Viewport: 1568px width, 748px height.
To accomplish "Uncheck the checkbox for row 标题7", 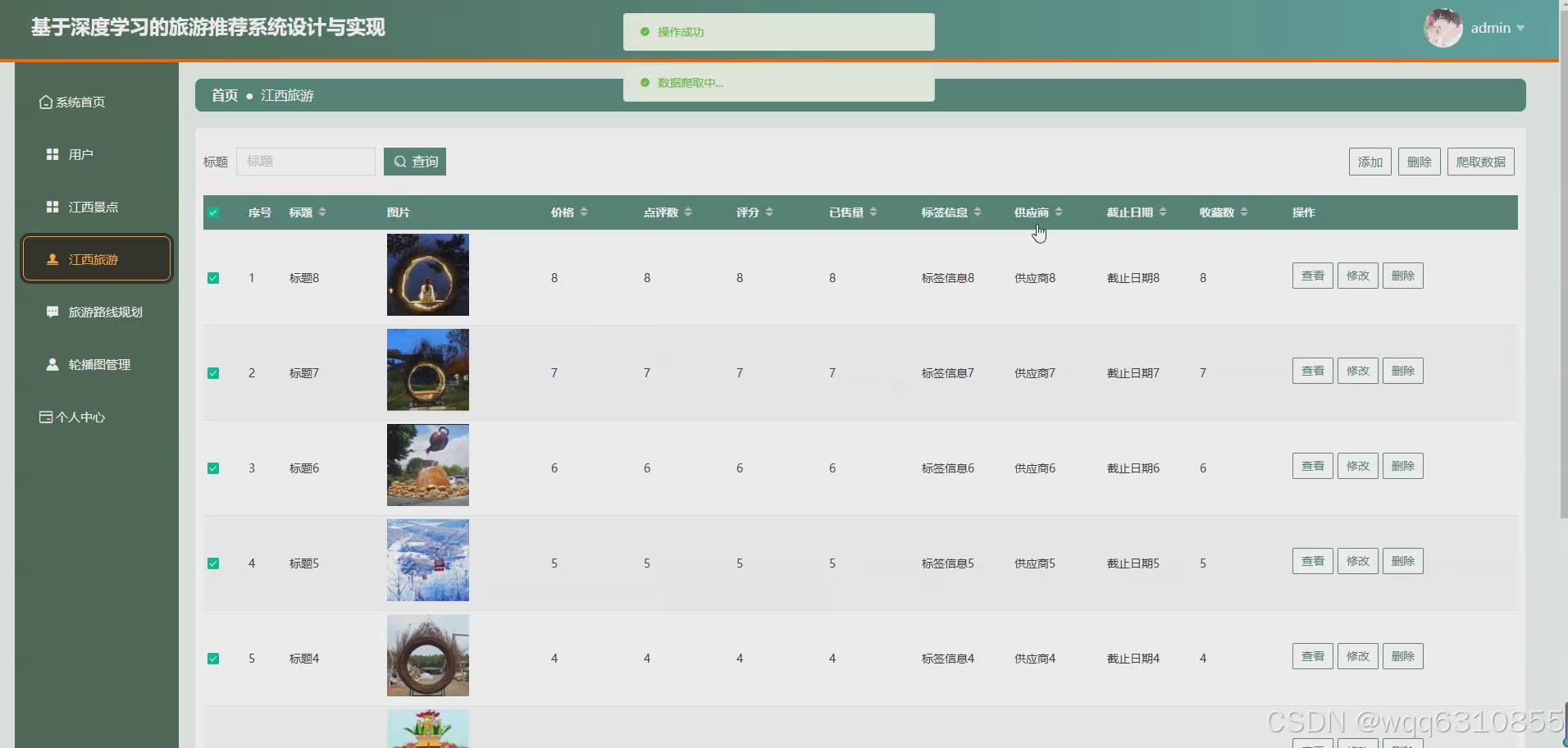I will [x=213, y=373].
